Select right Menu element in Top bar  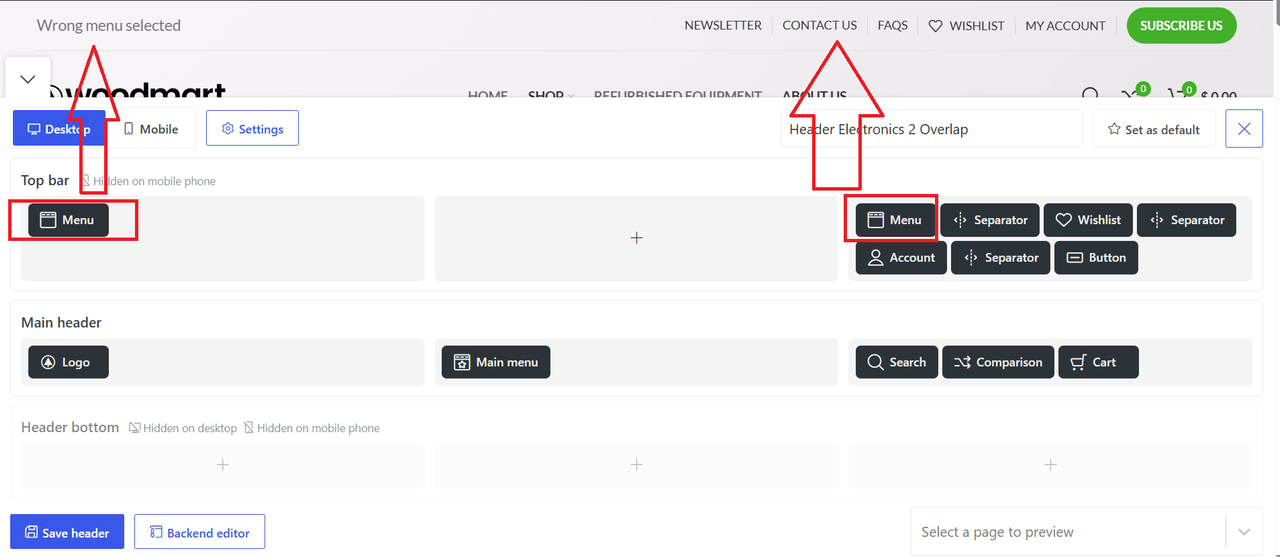click(896, 220)
